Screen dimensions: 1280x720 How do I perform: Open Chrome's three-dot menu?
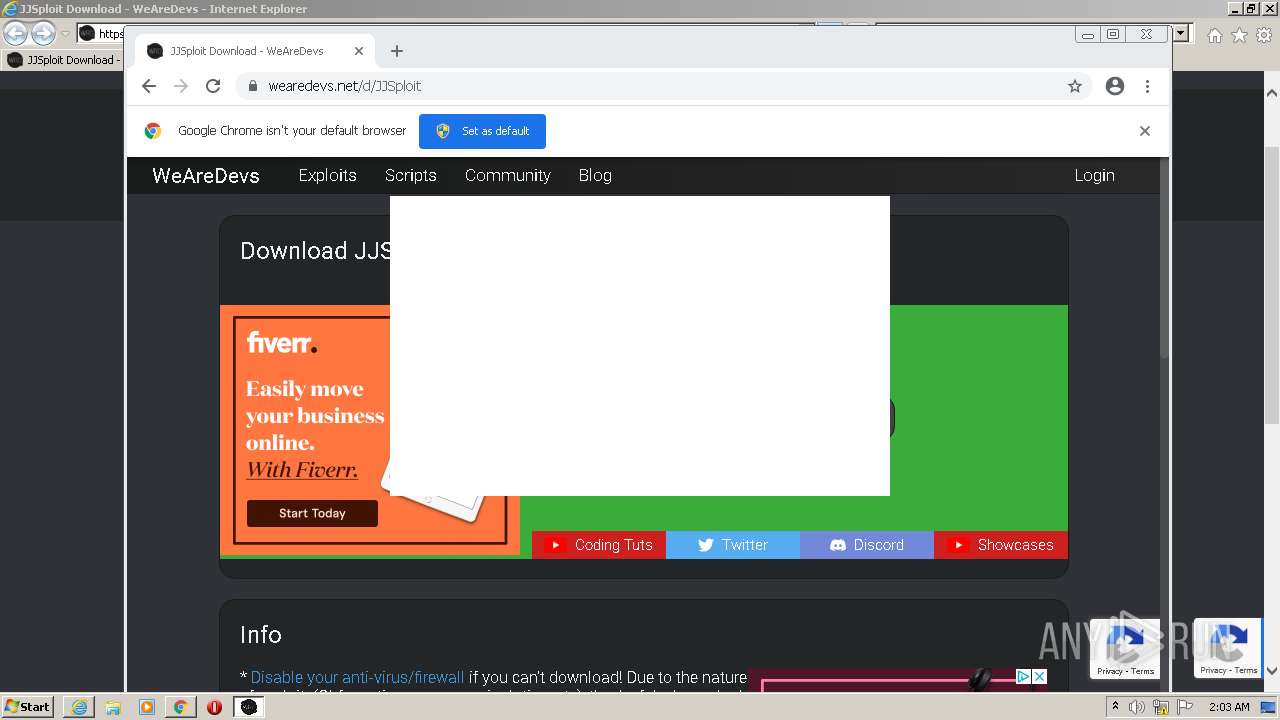[1147, 86]
